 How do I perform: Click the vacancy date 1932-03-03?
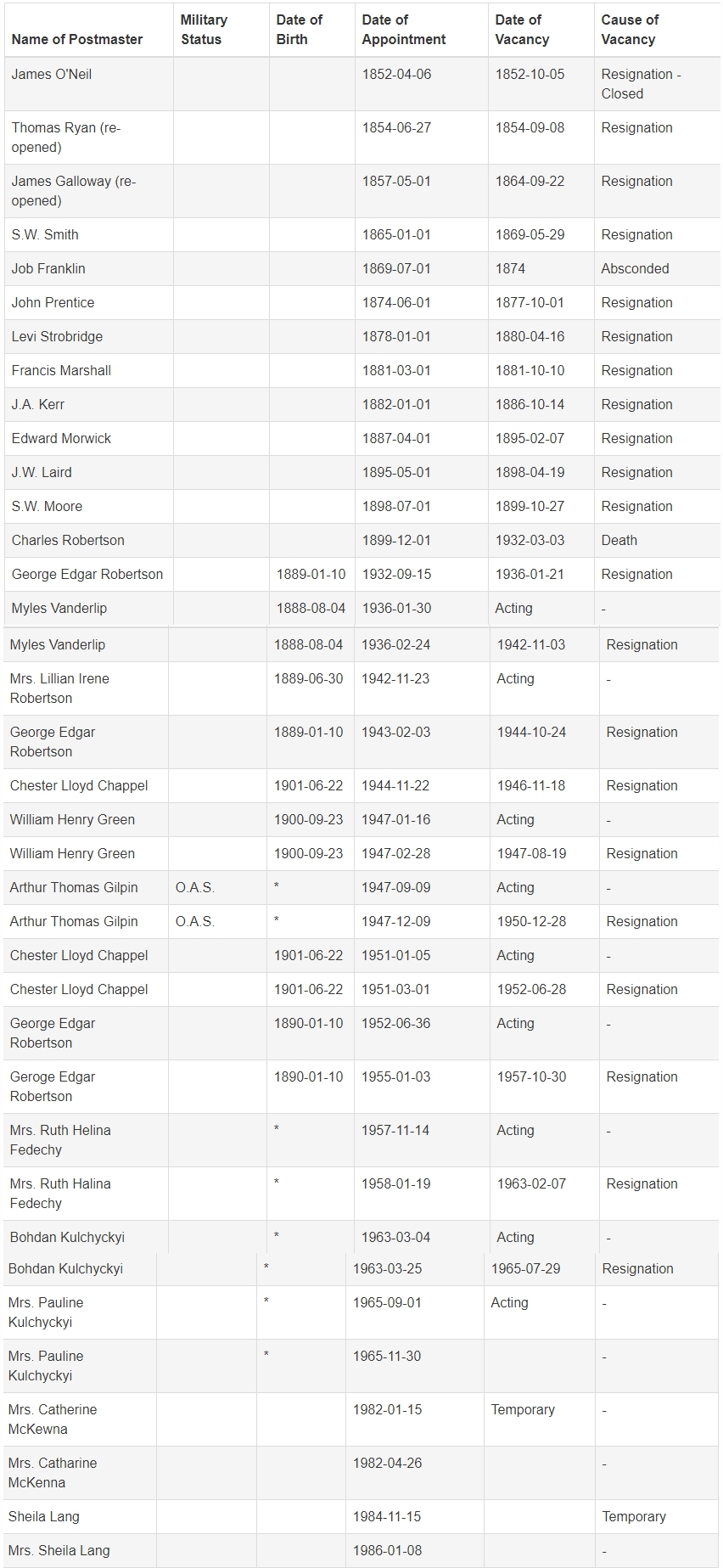530,541
